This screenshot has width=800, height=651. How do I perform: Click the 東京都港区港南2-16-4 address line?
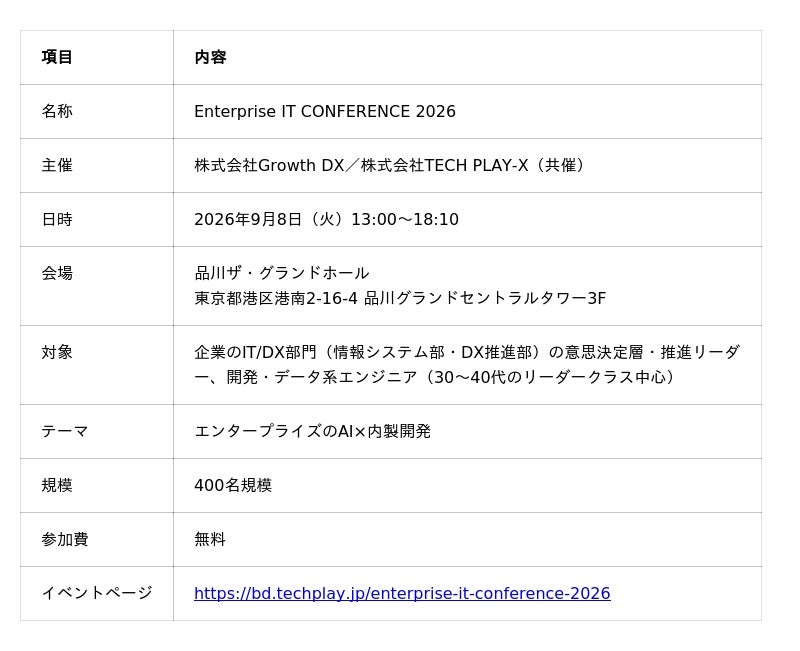pyautogui.click(x=400, y=298)
